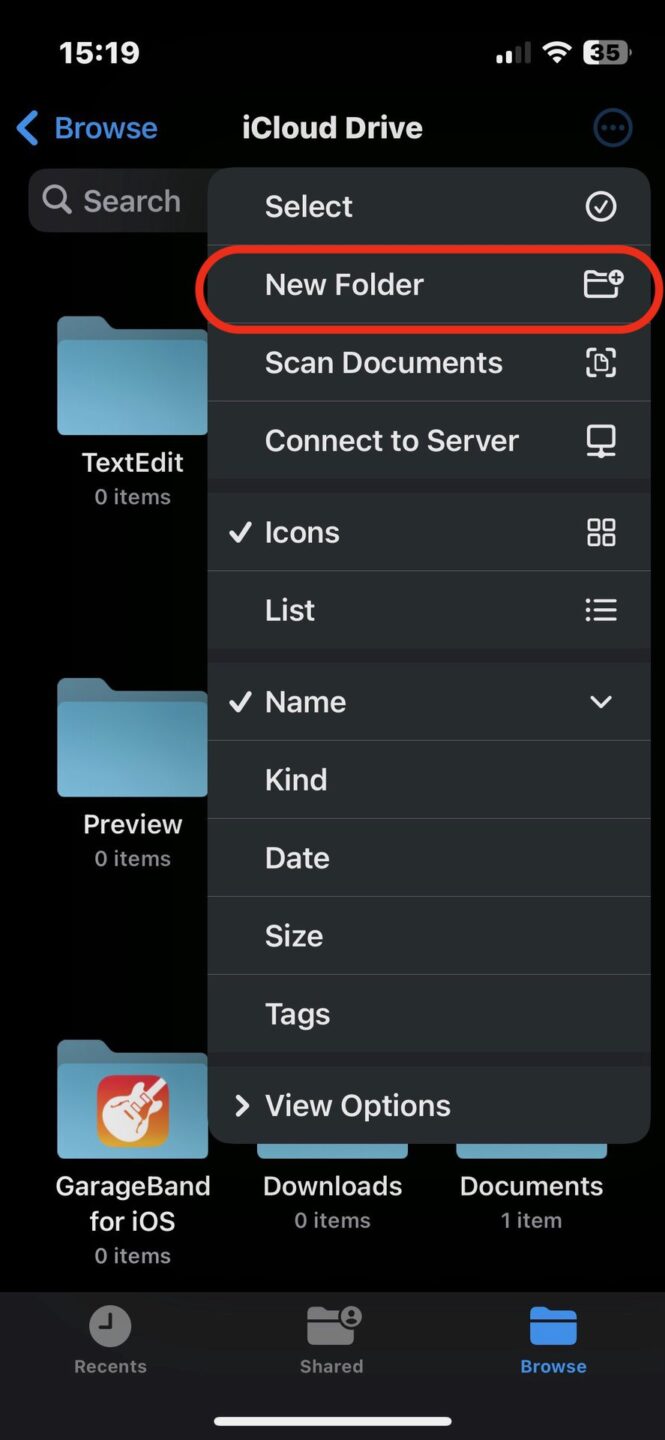Open the Shared tab
Viewport: 665px width, 1440px height.
pyautogui.click(x=332, y=1340)
